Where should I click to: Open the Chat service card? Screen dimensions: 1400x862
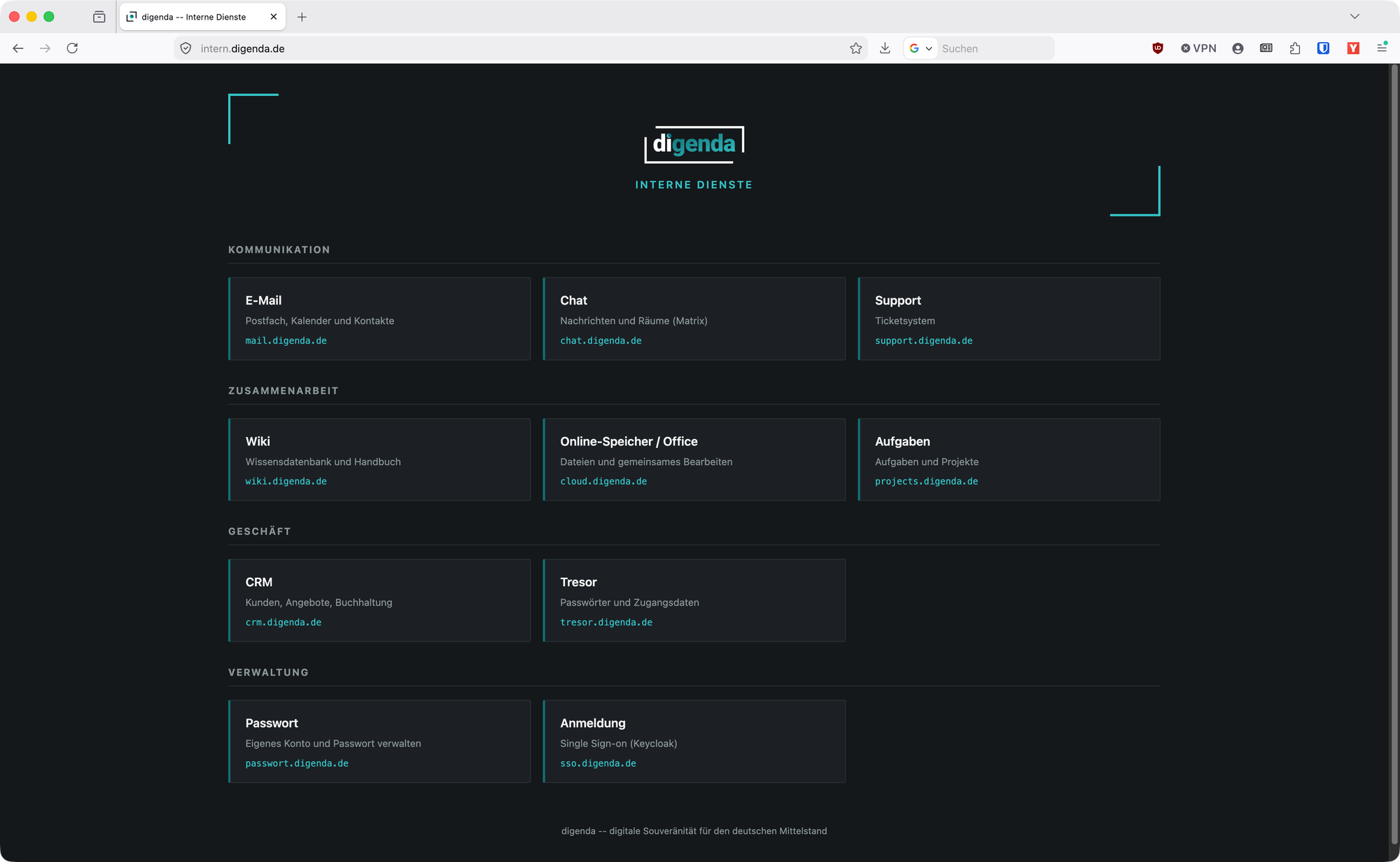pyautogui.click(x=694, y=319)
